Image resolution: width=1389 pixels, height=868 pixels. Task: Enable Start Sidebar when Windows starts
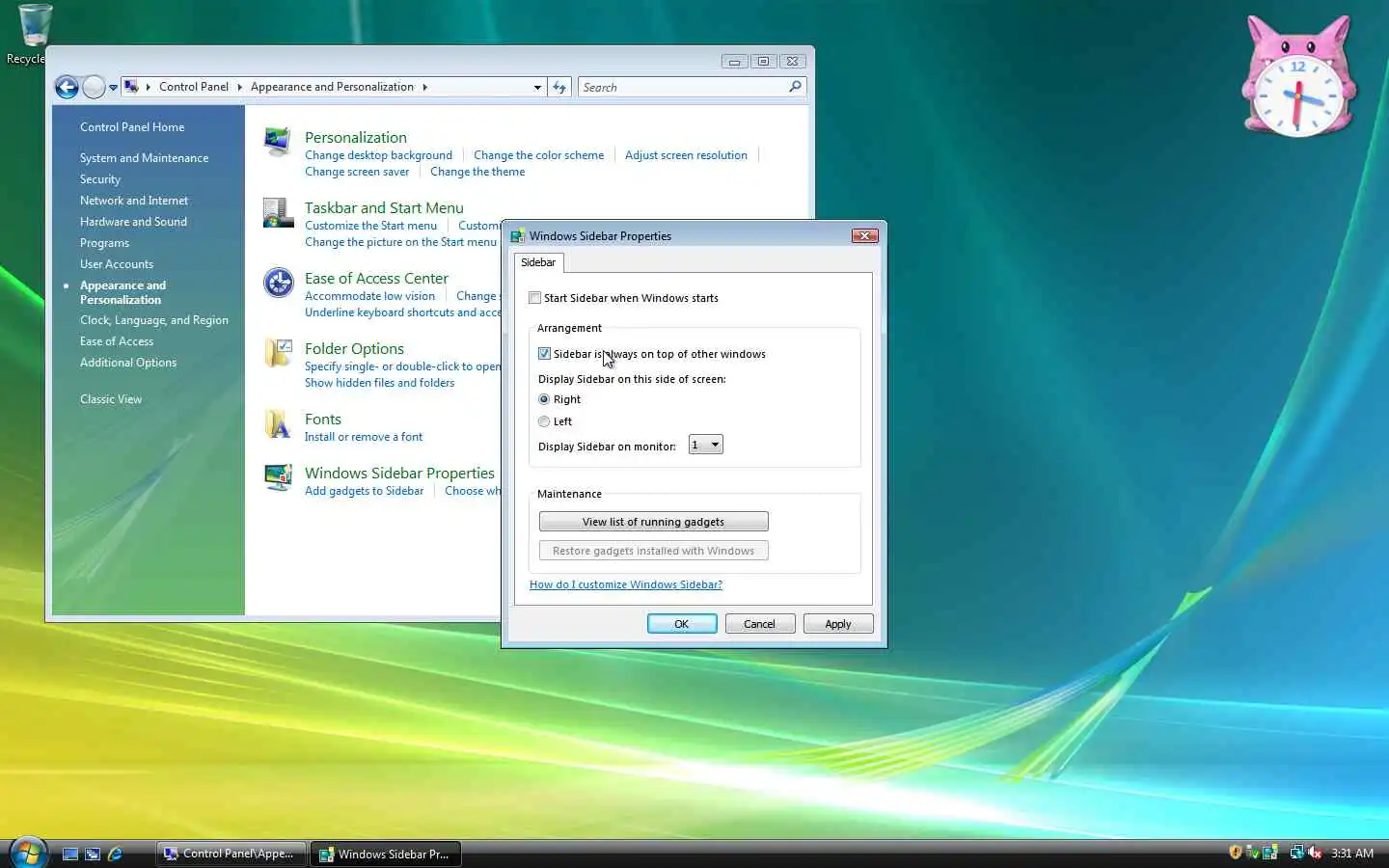(x=535, y=298)
